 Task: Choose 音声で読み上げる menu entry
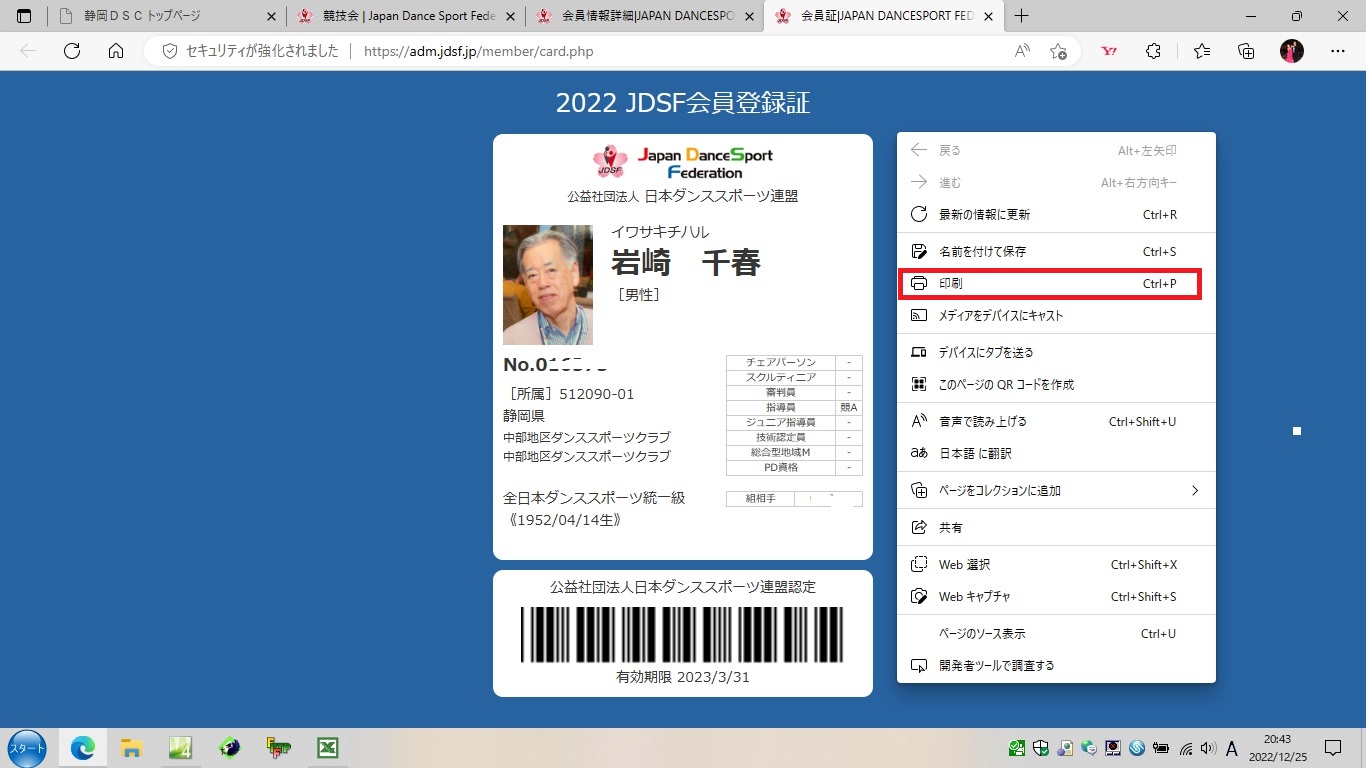(1056, 421)
